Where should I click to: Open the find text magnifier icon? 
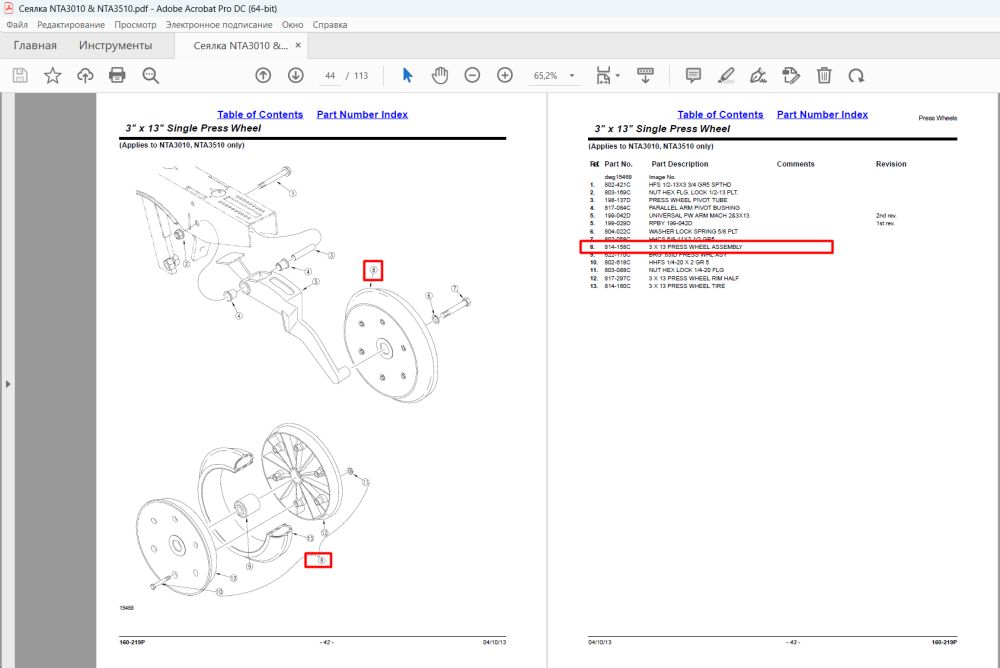click(x=151, y=75)
